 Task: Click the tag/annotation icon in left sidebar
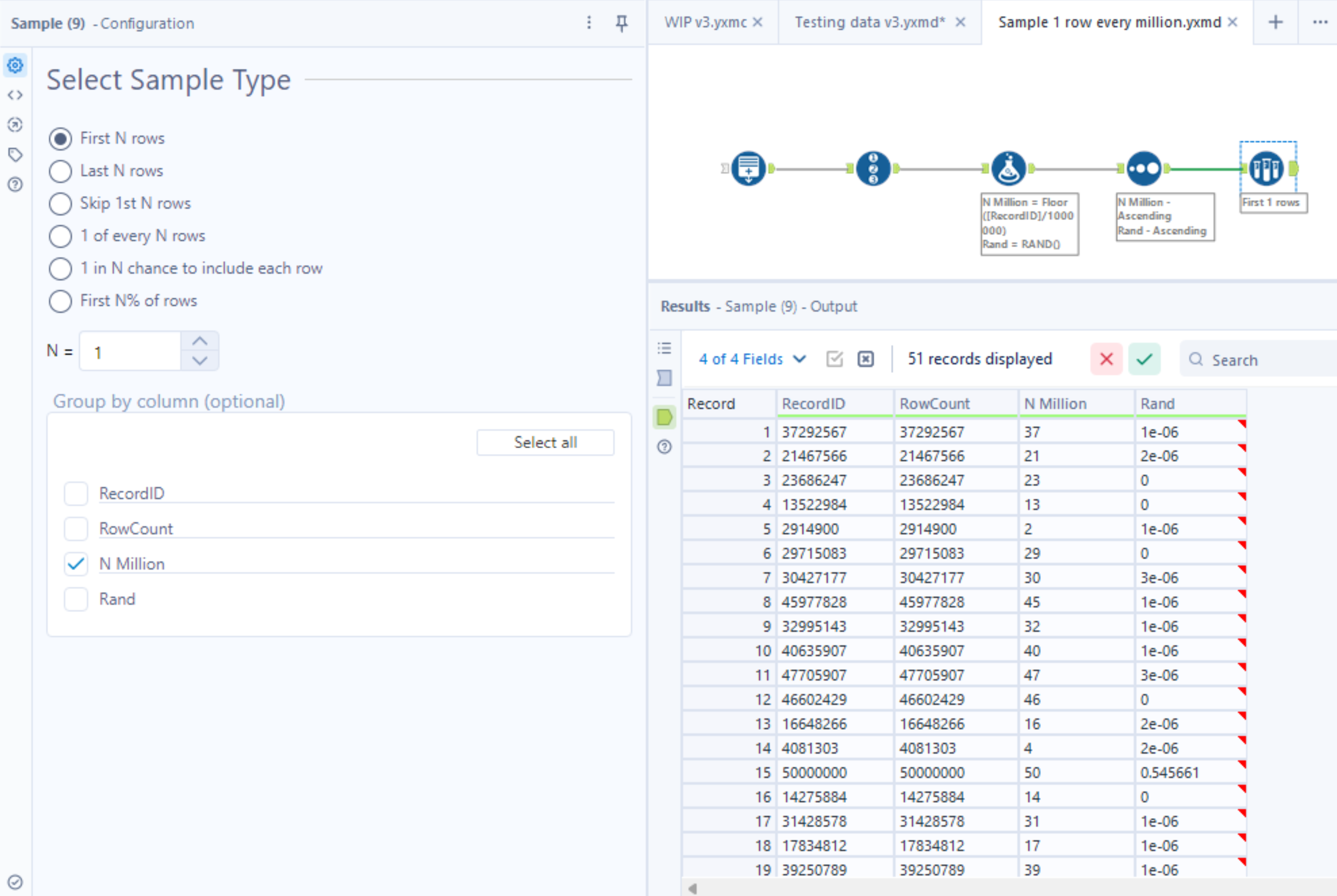click(15, 154)
